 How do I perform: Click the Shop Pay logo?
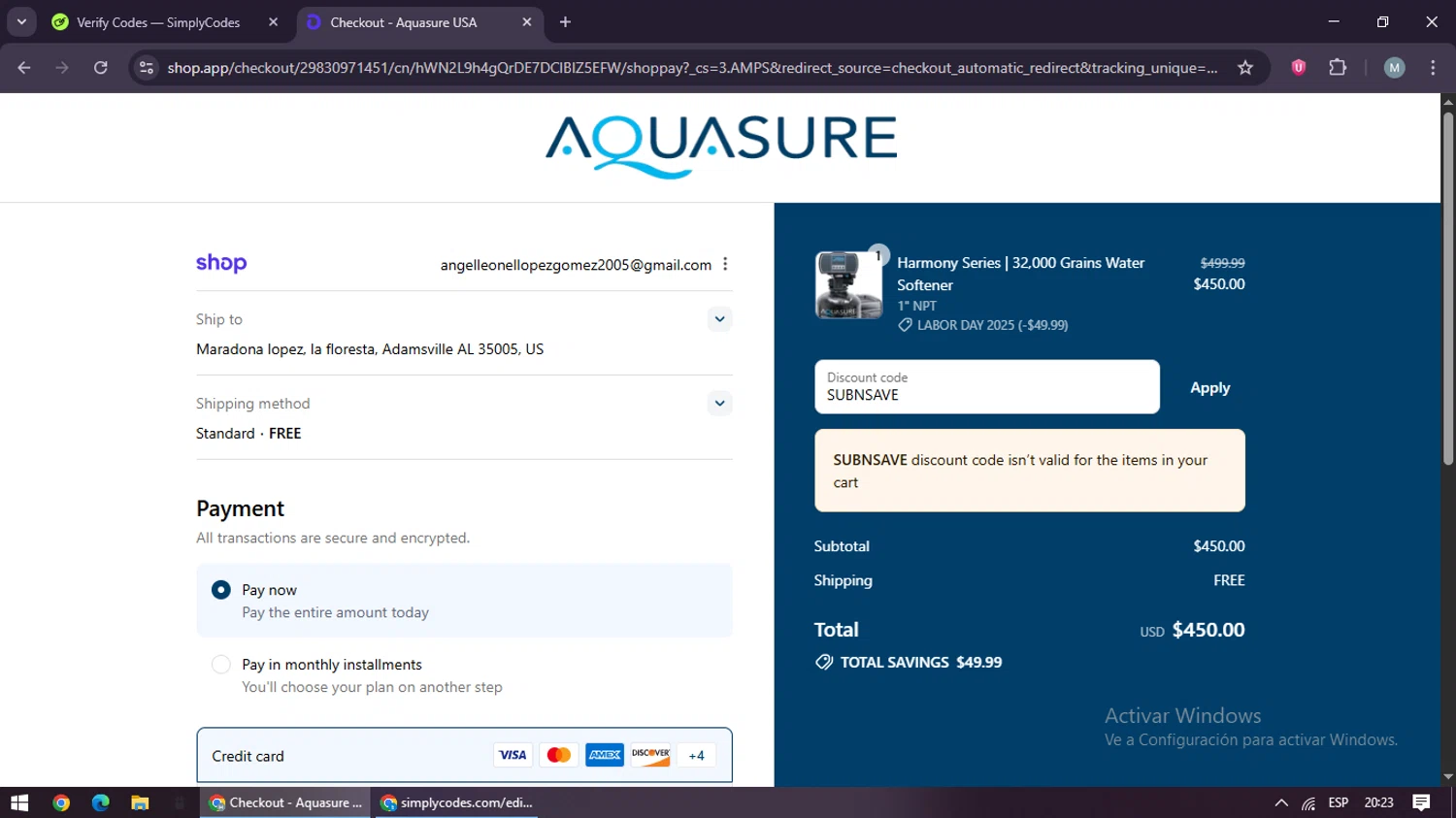pyautogui.click(x=221, y=263)
